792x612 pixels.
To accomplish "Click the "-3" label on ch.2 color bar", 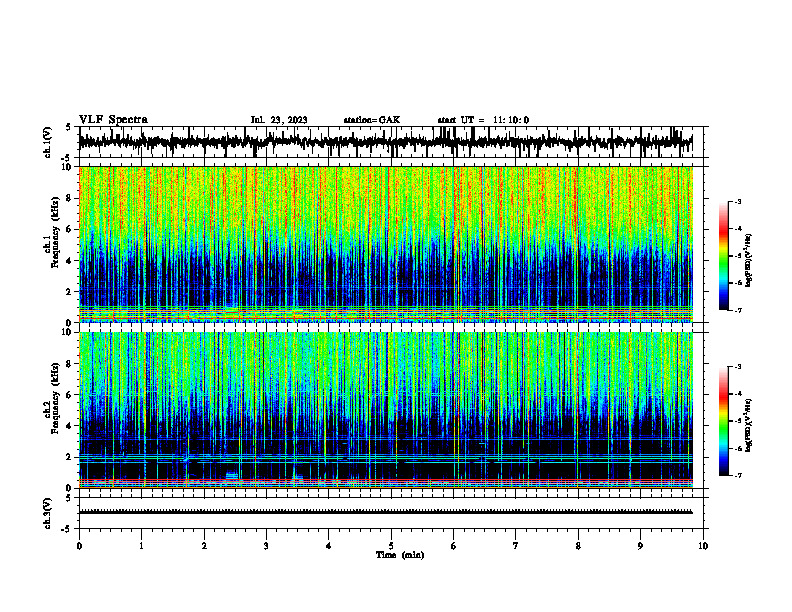I will click(x=737, y=367).
